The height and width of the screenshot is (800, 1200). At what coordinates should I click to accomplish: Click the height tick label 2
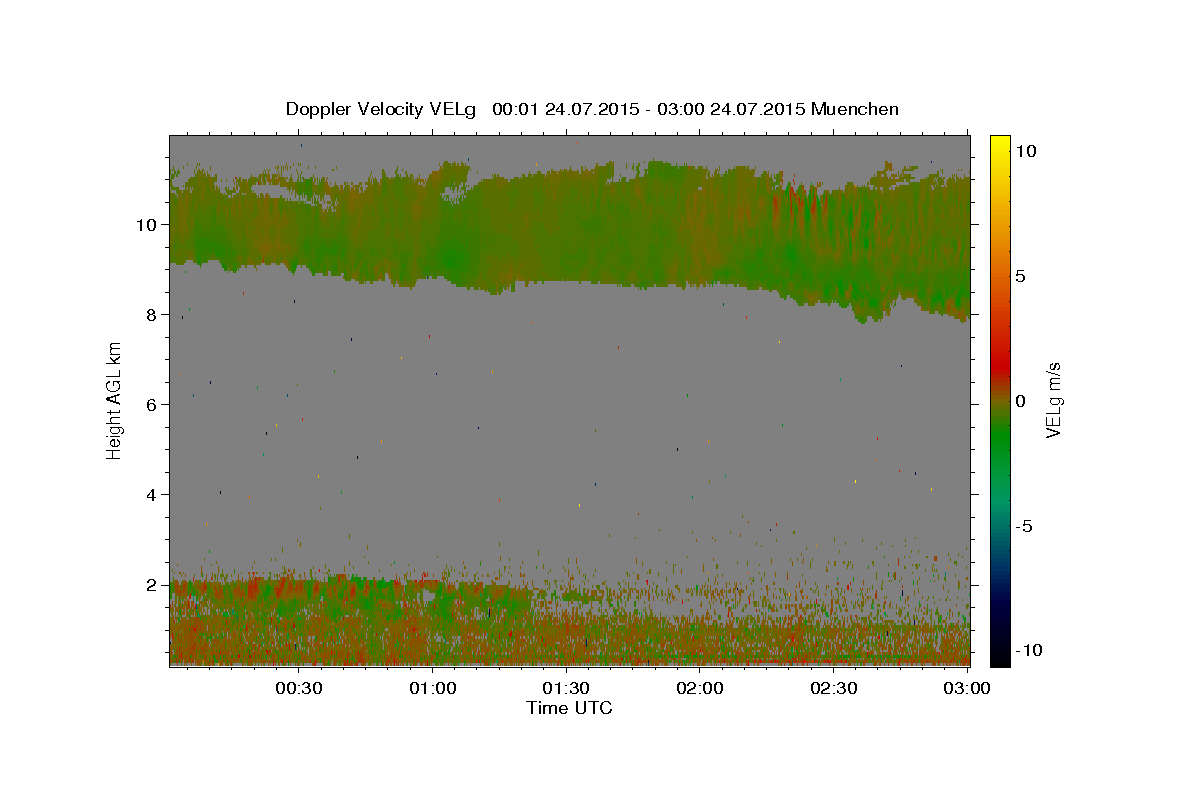153,584
